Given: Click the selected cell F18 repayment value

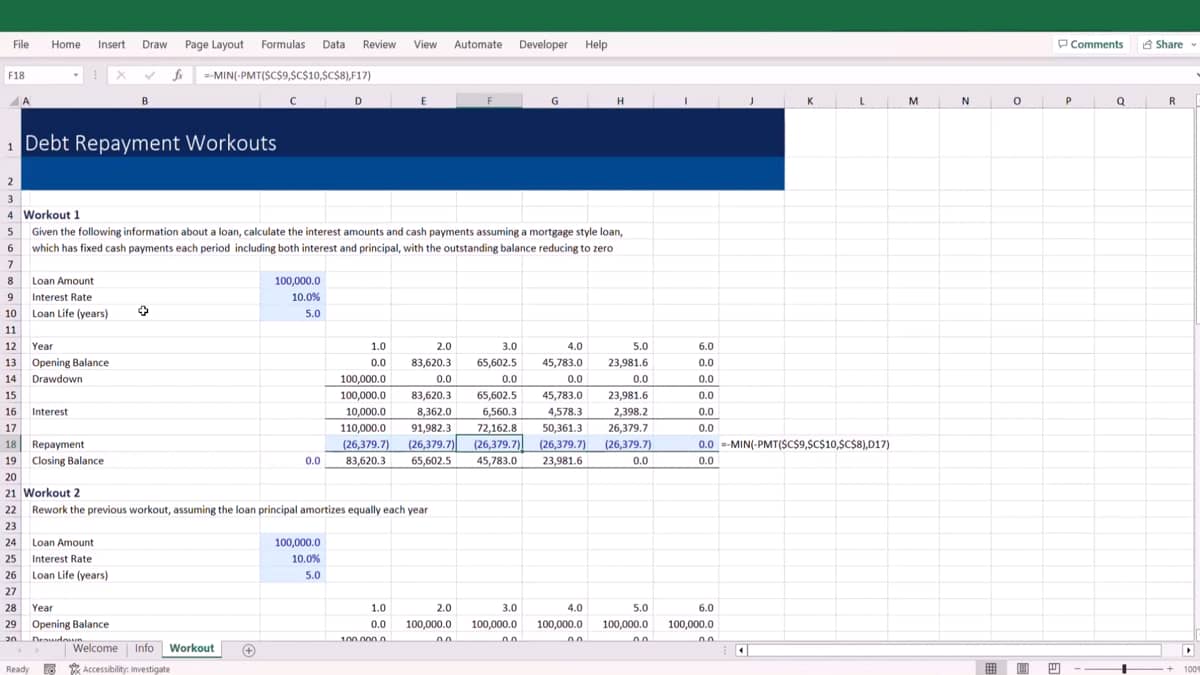Looking at the screenshot, I should [x=489, y=444].
